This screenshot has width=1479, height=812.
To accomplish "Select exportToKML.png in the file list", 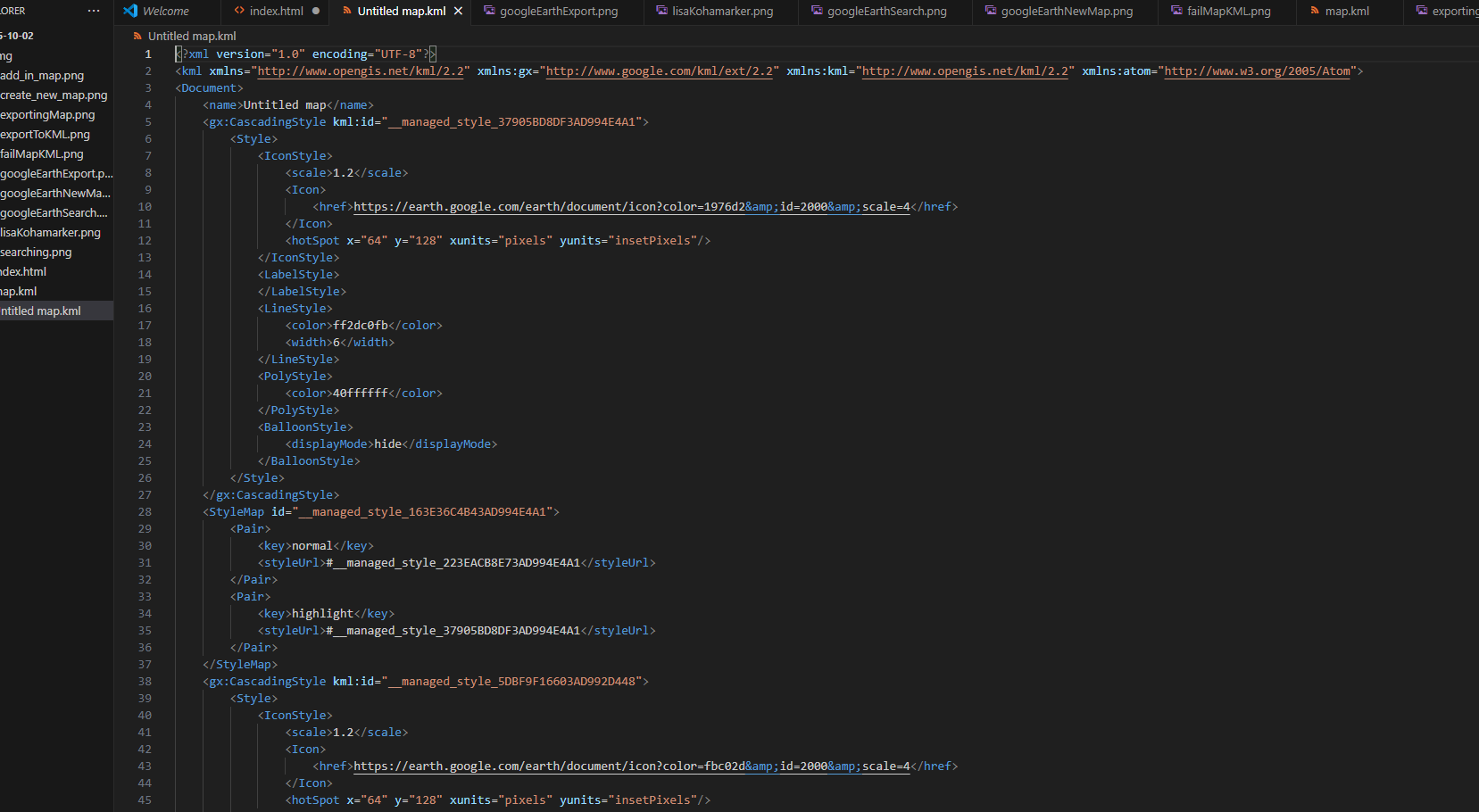I will (45, 135).
